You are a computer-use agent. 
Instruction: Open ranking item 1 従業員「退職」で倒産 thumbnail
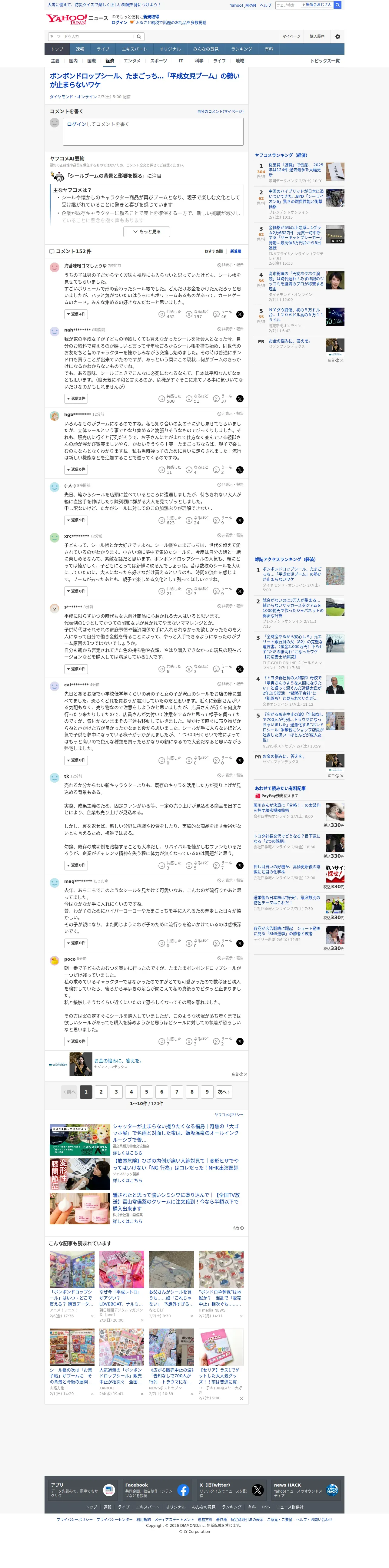335,172
